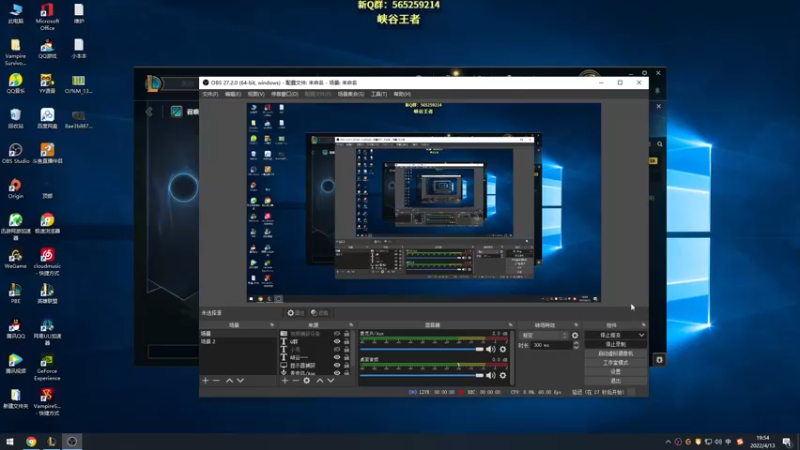Image resolution: width=800 pixels, height=450 pixels.
Task: Mute the 麦克风/Aux speaker icon
Action: coord(491,349)
